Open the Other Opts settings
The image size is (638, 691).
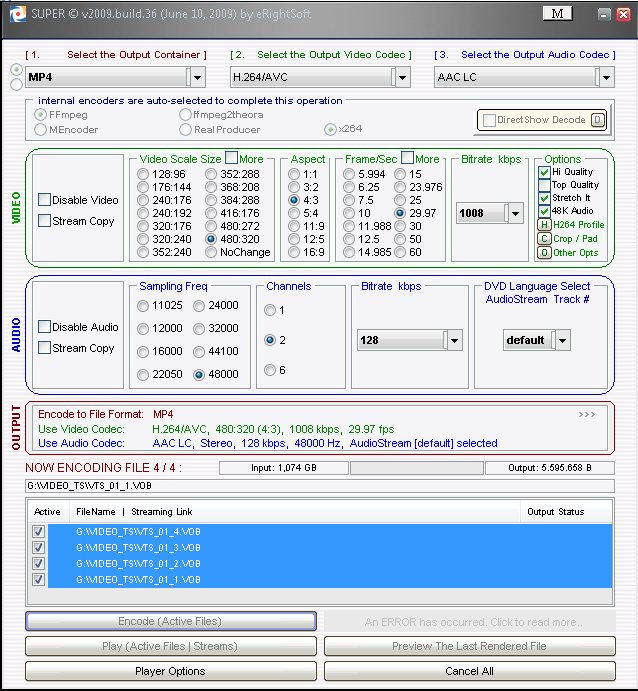pyautogui.click(x=545, y=252)
